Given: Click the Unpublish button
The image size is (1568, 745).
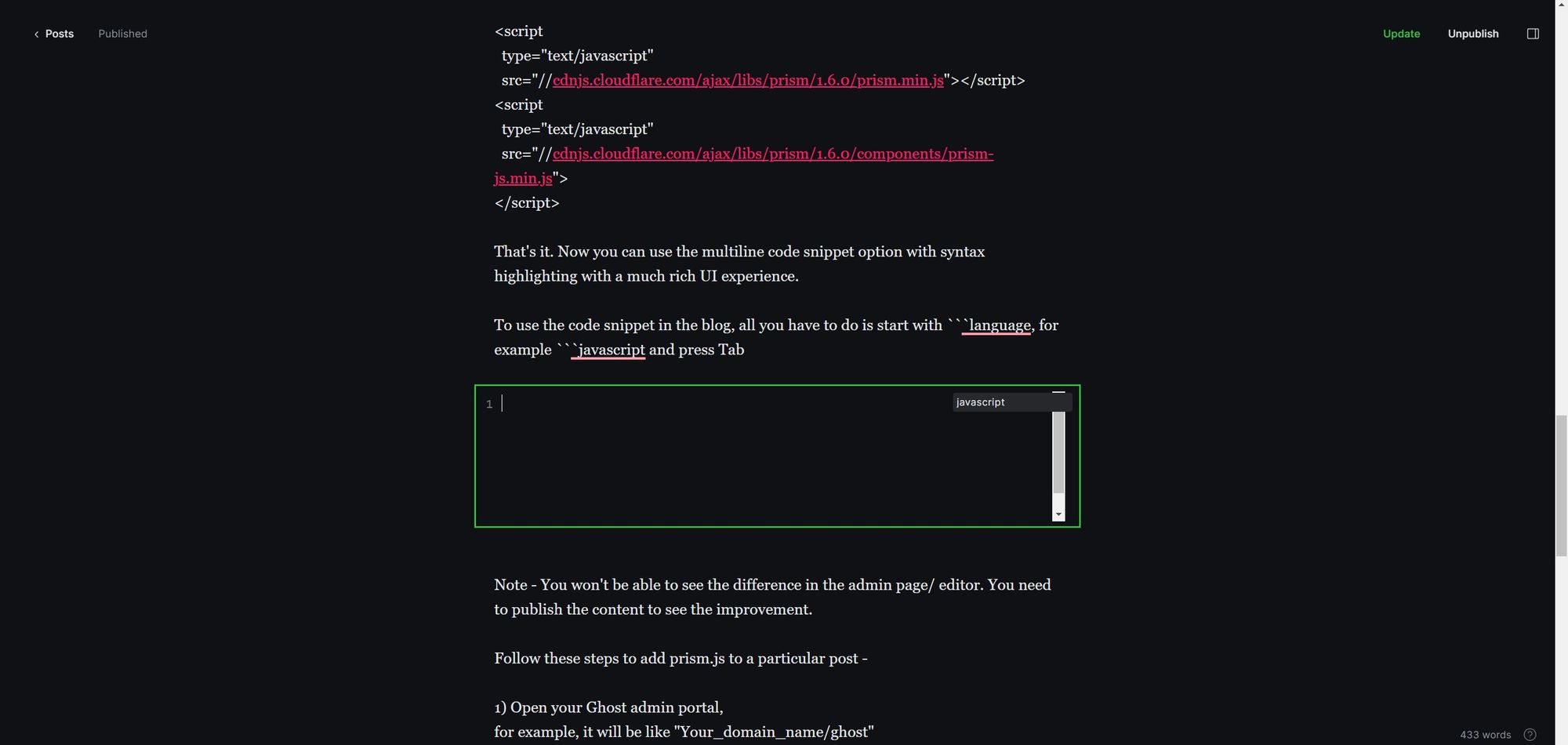Looking at the screenshot, I should [1472, 34].
